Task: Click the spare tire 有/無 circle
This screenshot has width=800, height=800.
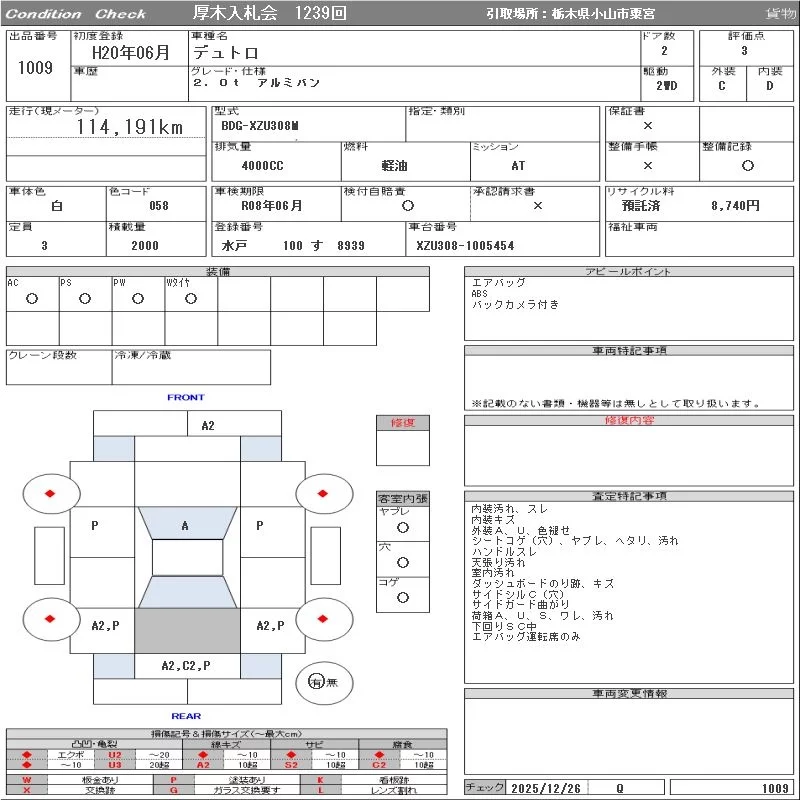Action: coord(324,682)
